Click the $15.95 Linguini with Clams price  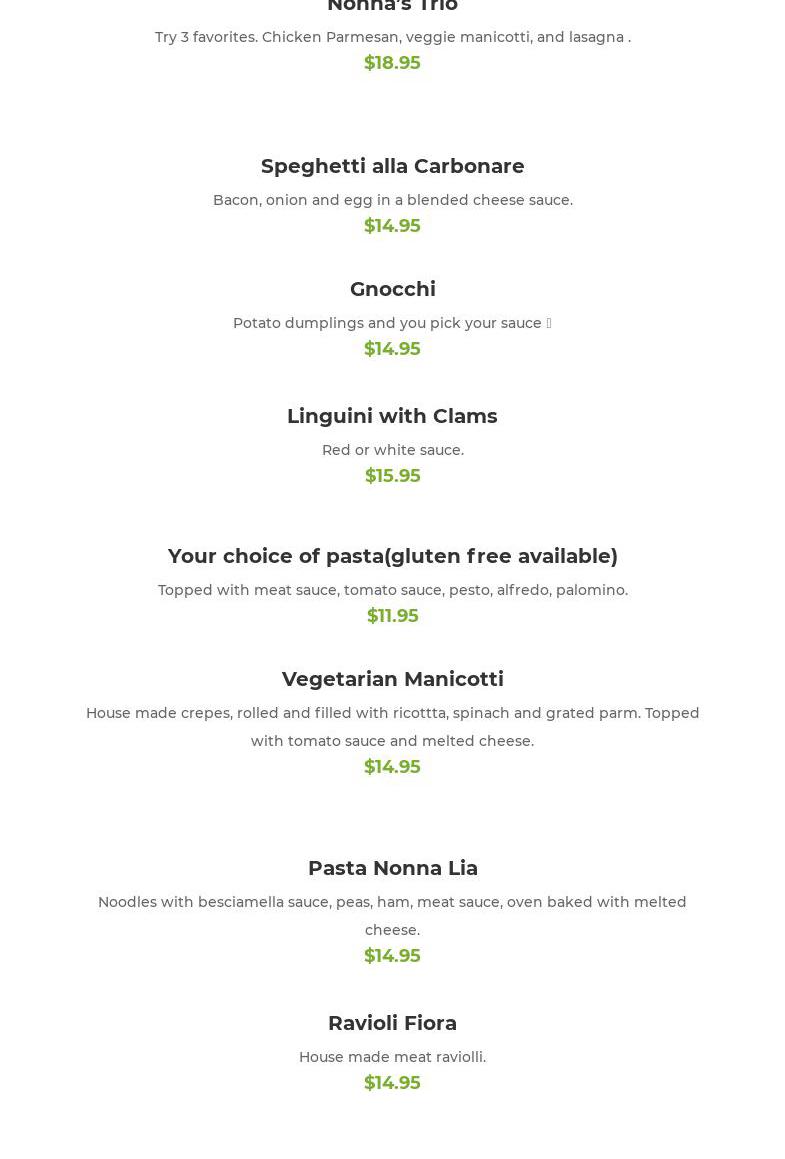392,476
